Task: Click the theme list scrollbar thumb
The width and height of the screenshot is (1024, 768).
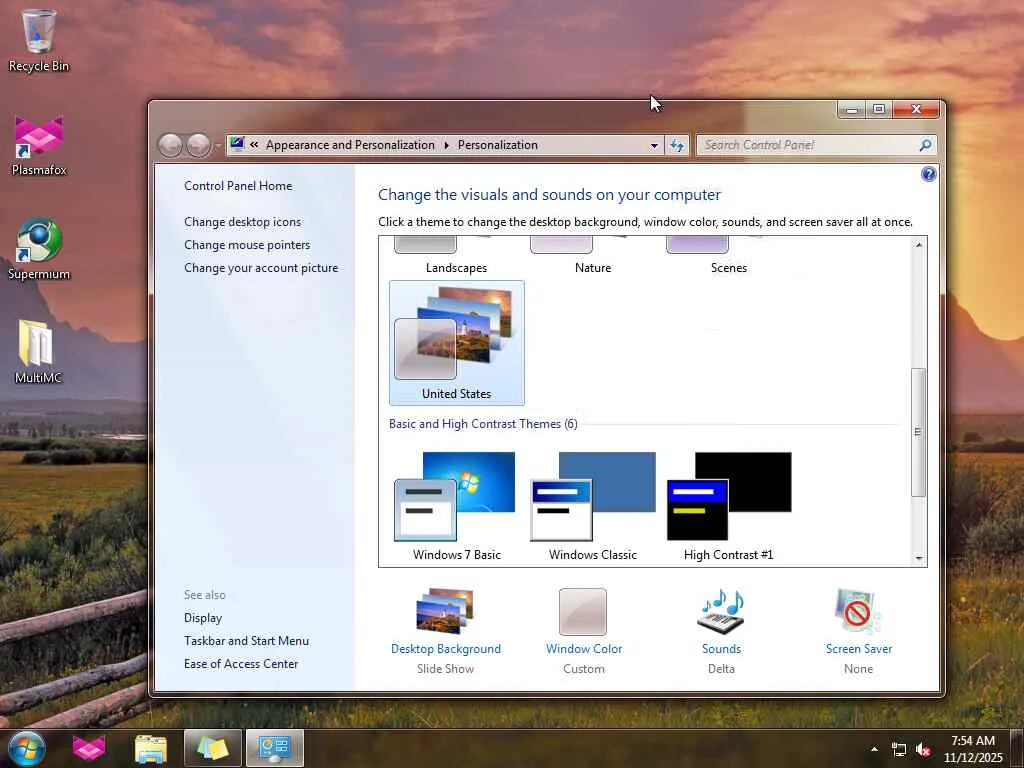Action: coord(918,432)
